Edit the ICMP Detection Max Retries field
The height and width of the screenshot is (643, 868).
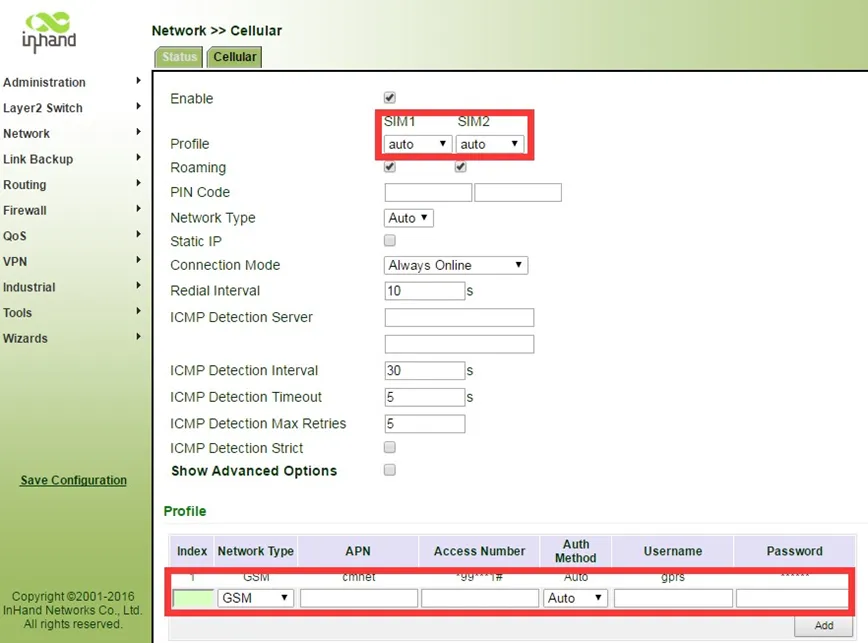coord(425,424)
